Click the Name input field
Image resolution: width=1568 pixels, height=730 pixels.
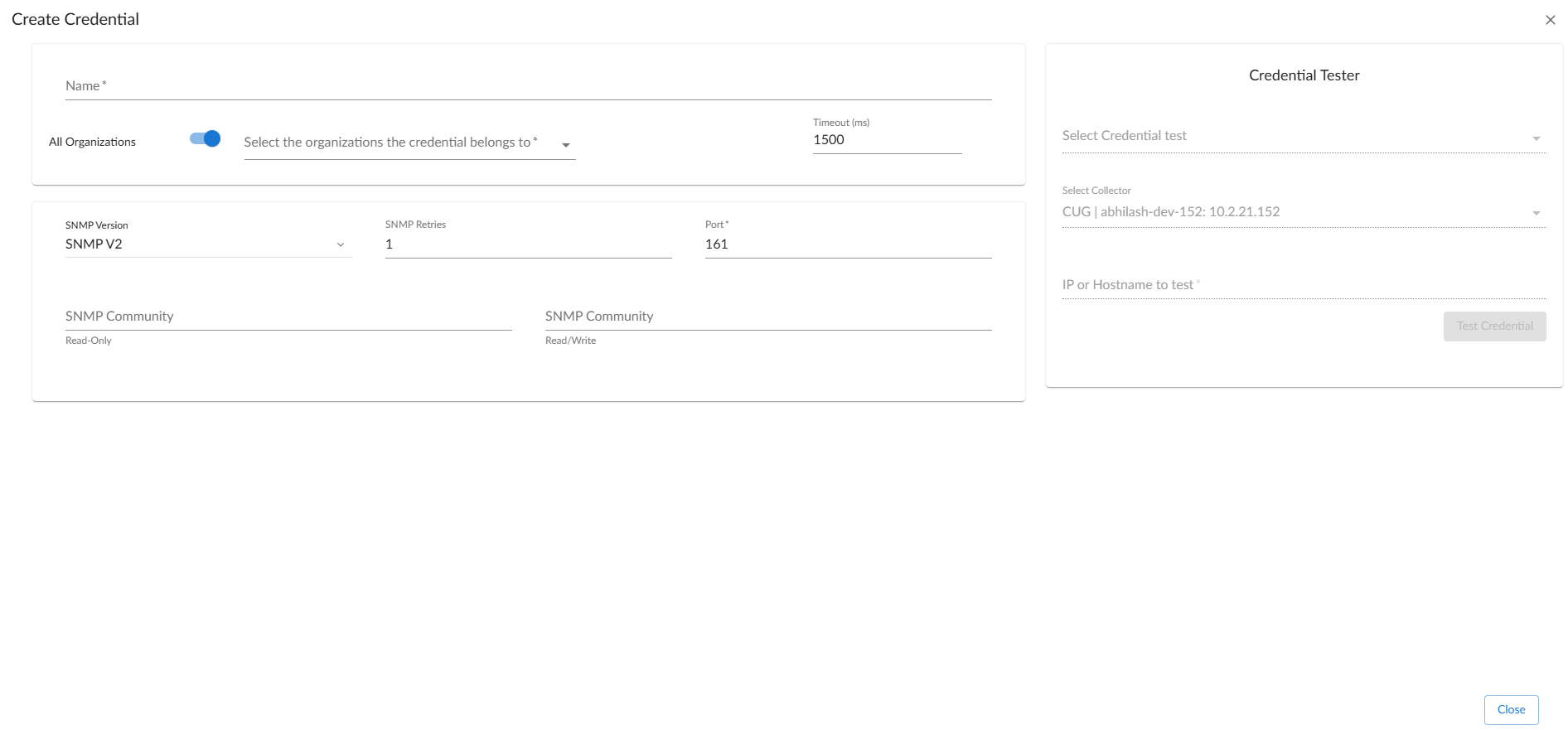(x=528, y=86)
